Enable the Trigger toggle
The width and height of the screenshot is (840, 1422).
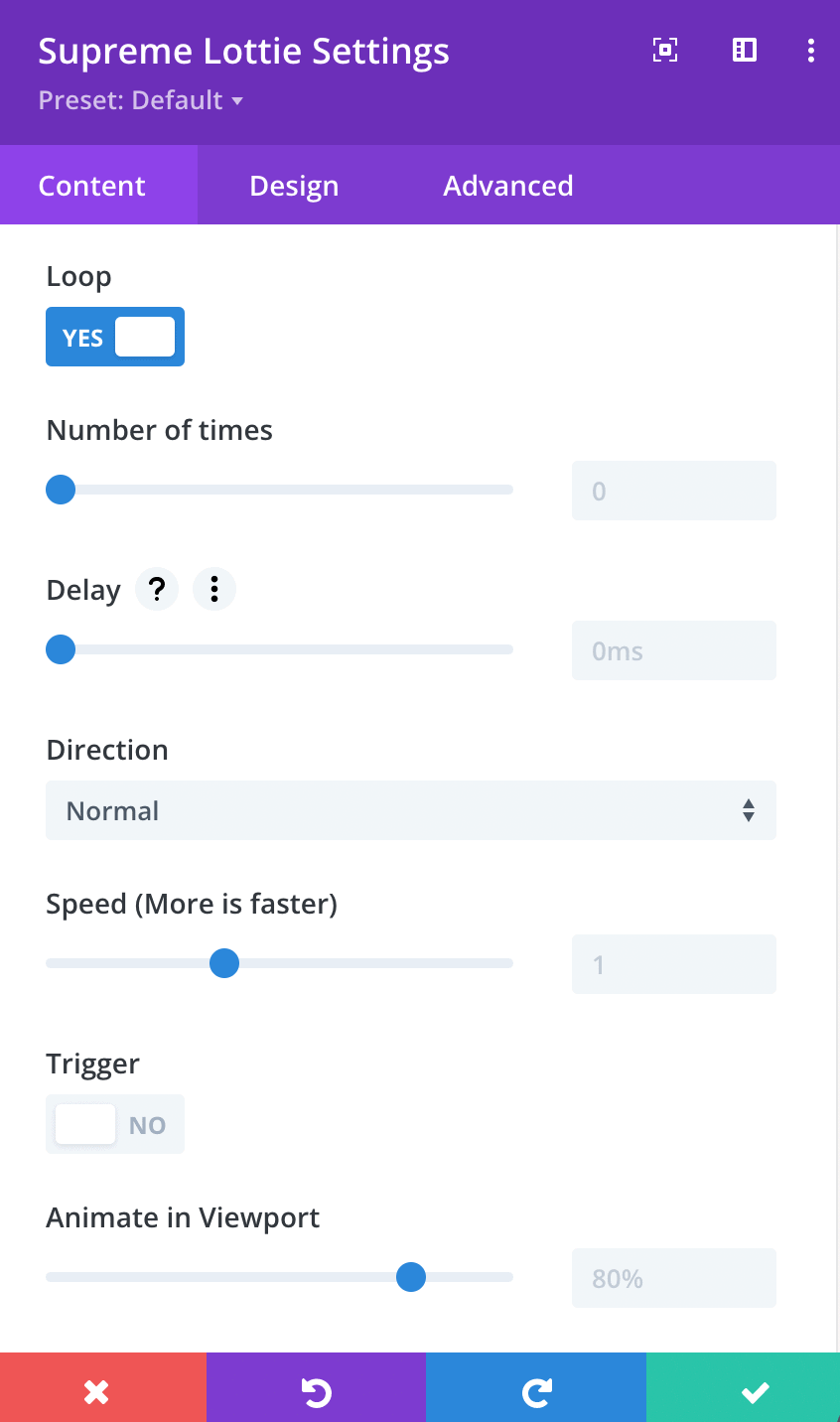115,1124
